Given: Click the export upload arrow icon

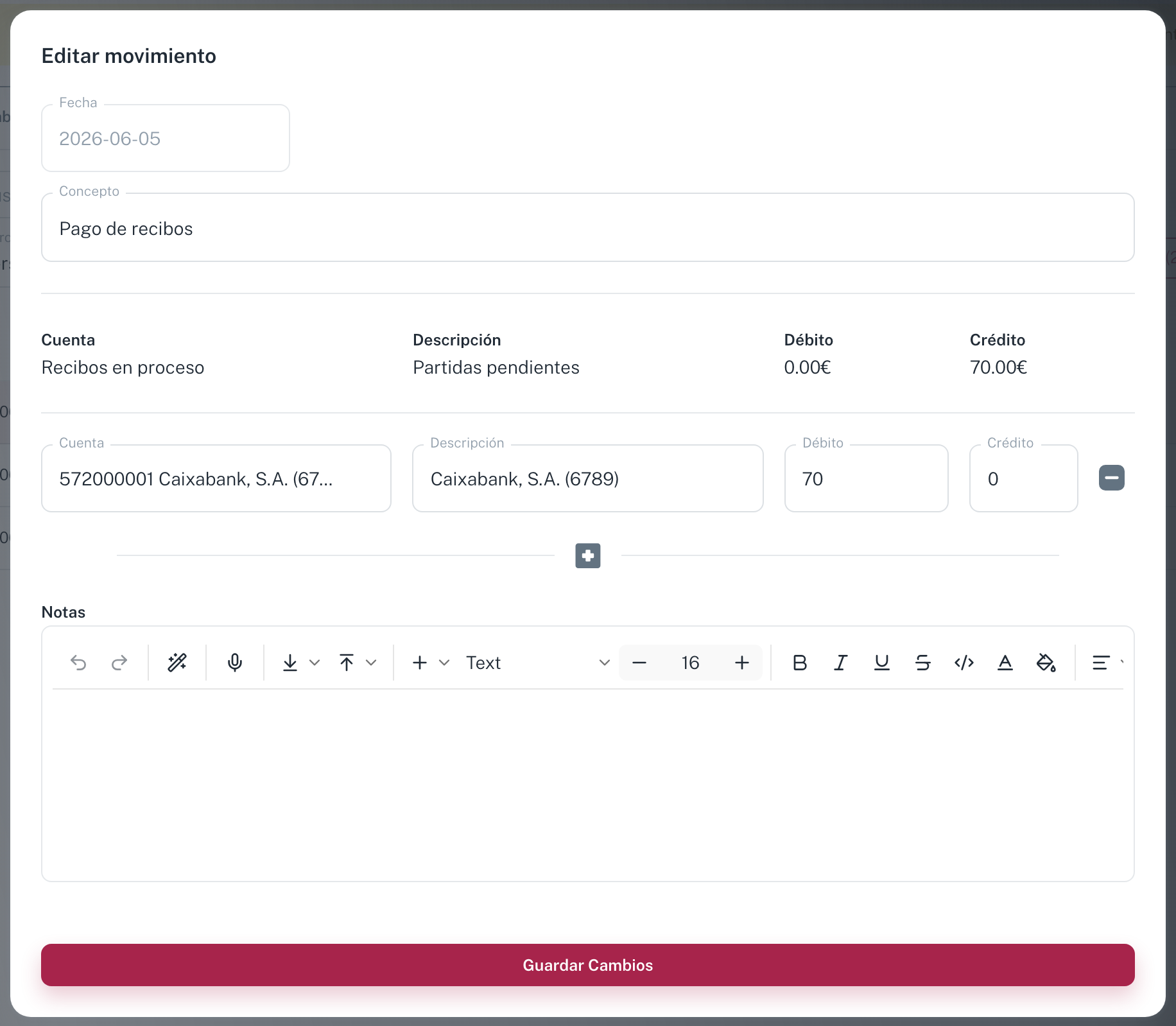Looking at the screenshot, I should pos(347,663).
